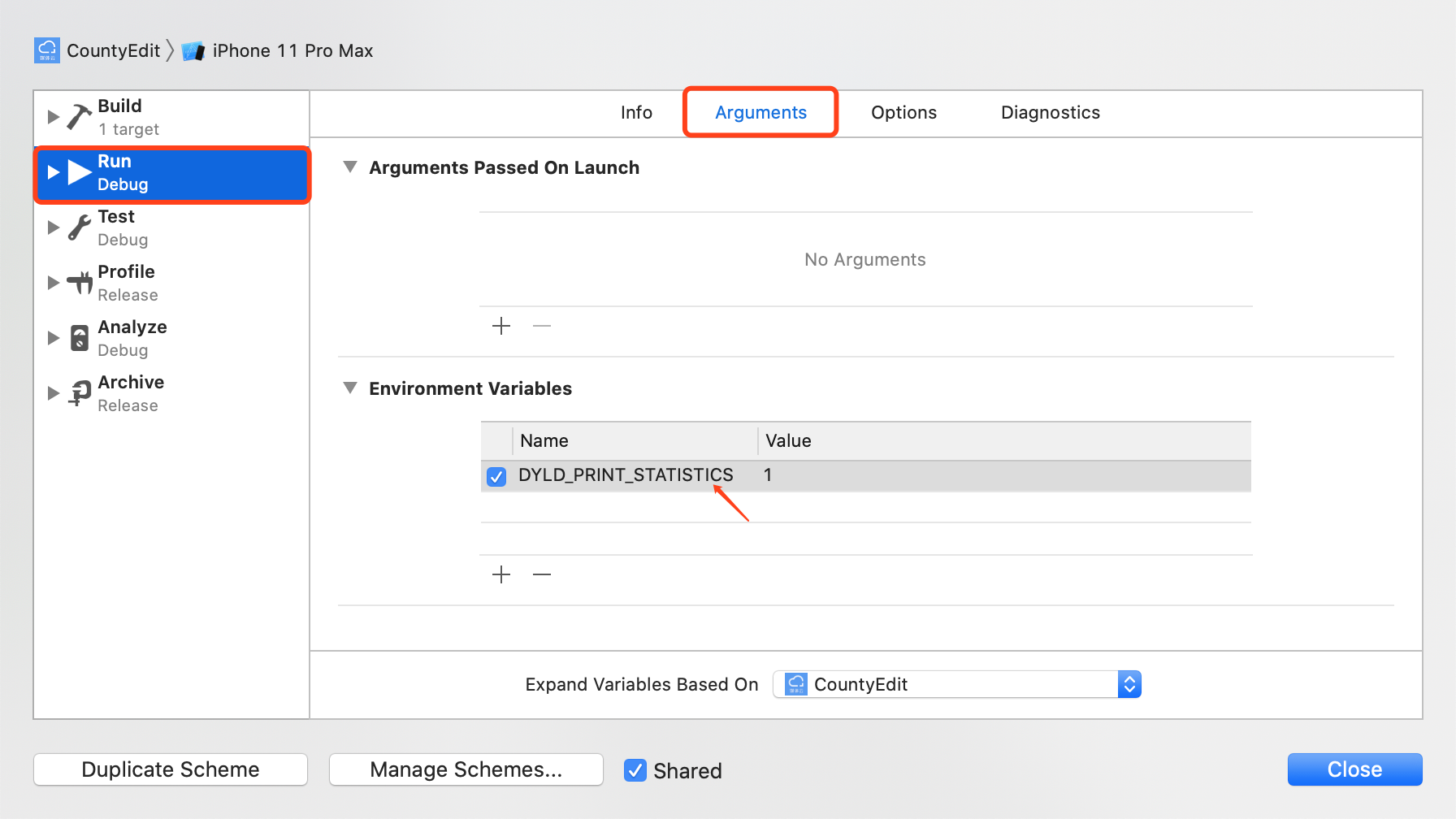
Task: Click the CountyEdit scheme icon in breadcrumb
Action: coord(47,50)
